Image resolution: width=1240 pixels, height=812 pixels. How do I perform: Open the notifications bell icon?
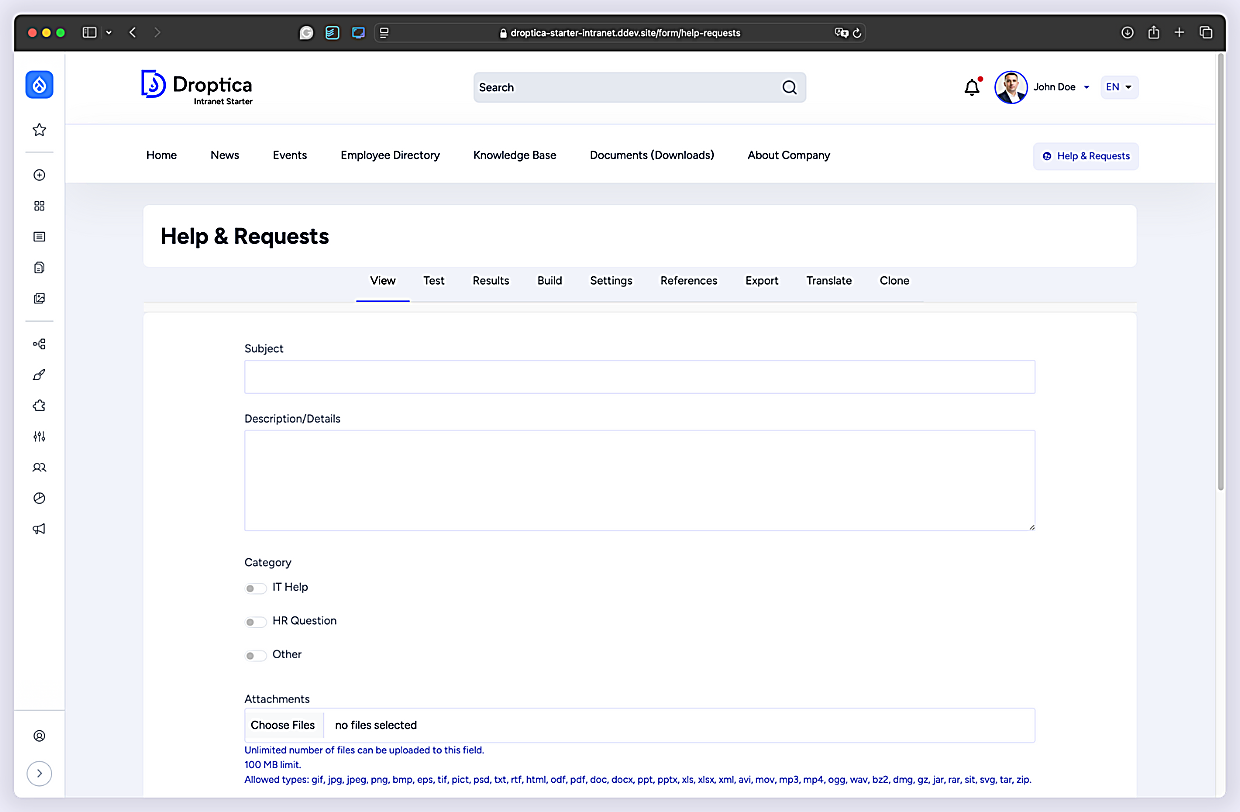(x=972, y=88)
